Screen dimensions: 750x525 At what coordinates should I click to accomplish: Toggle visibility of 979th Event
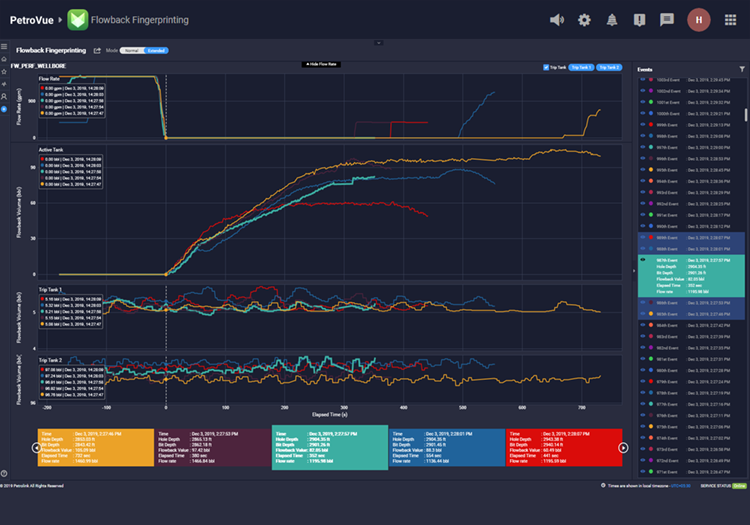[643, 382]
